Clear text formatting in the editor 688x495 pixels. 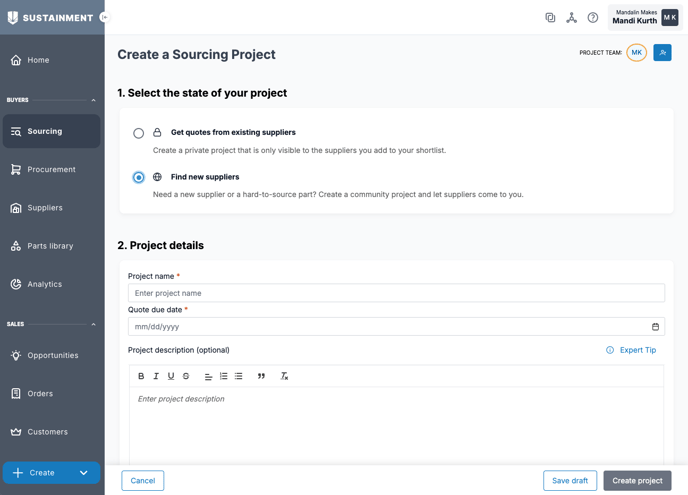pyautogui.click(x=284, y=376)
